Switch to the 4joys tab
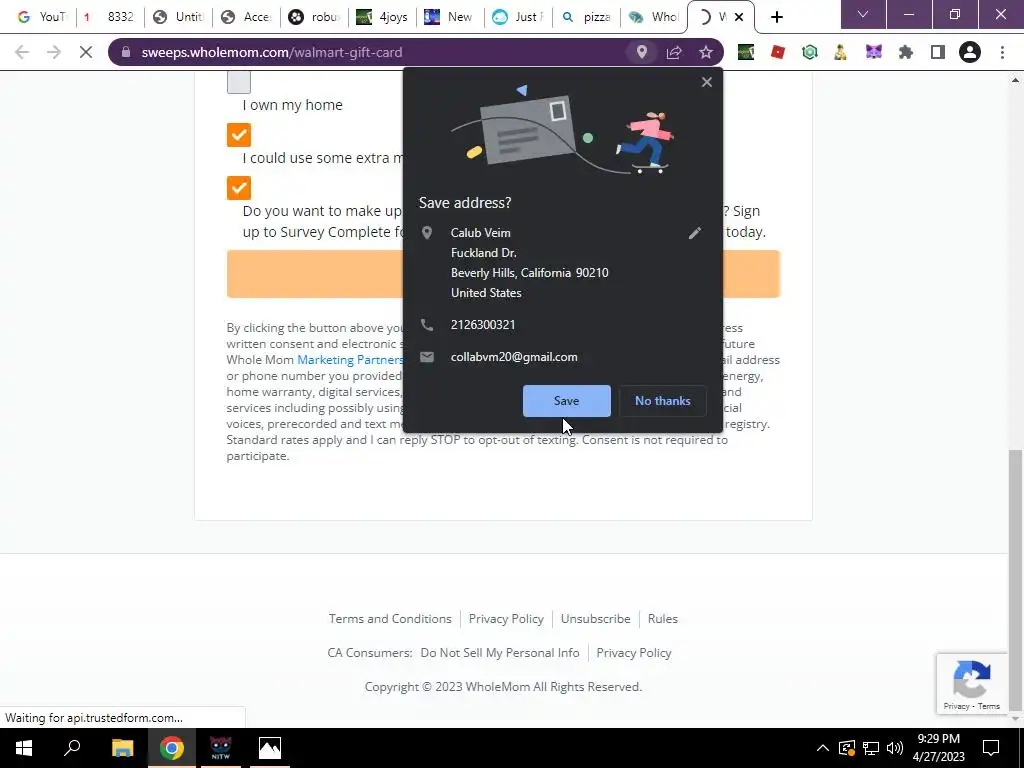Screen dimensions: 1024x768 (x=382, y=17)
